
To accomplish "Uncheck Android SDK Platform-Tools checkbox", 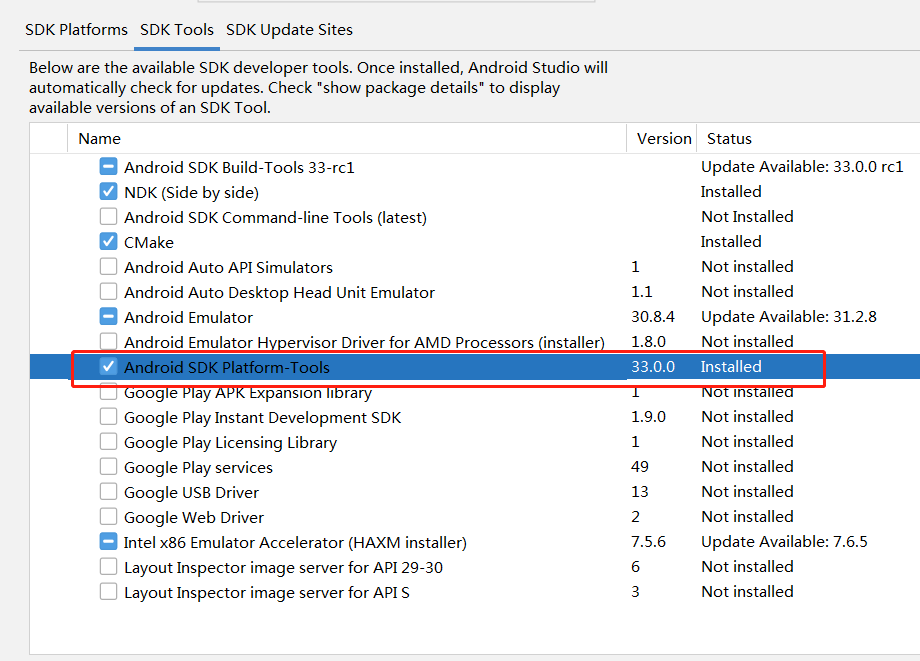I will (x=108, y=367).
